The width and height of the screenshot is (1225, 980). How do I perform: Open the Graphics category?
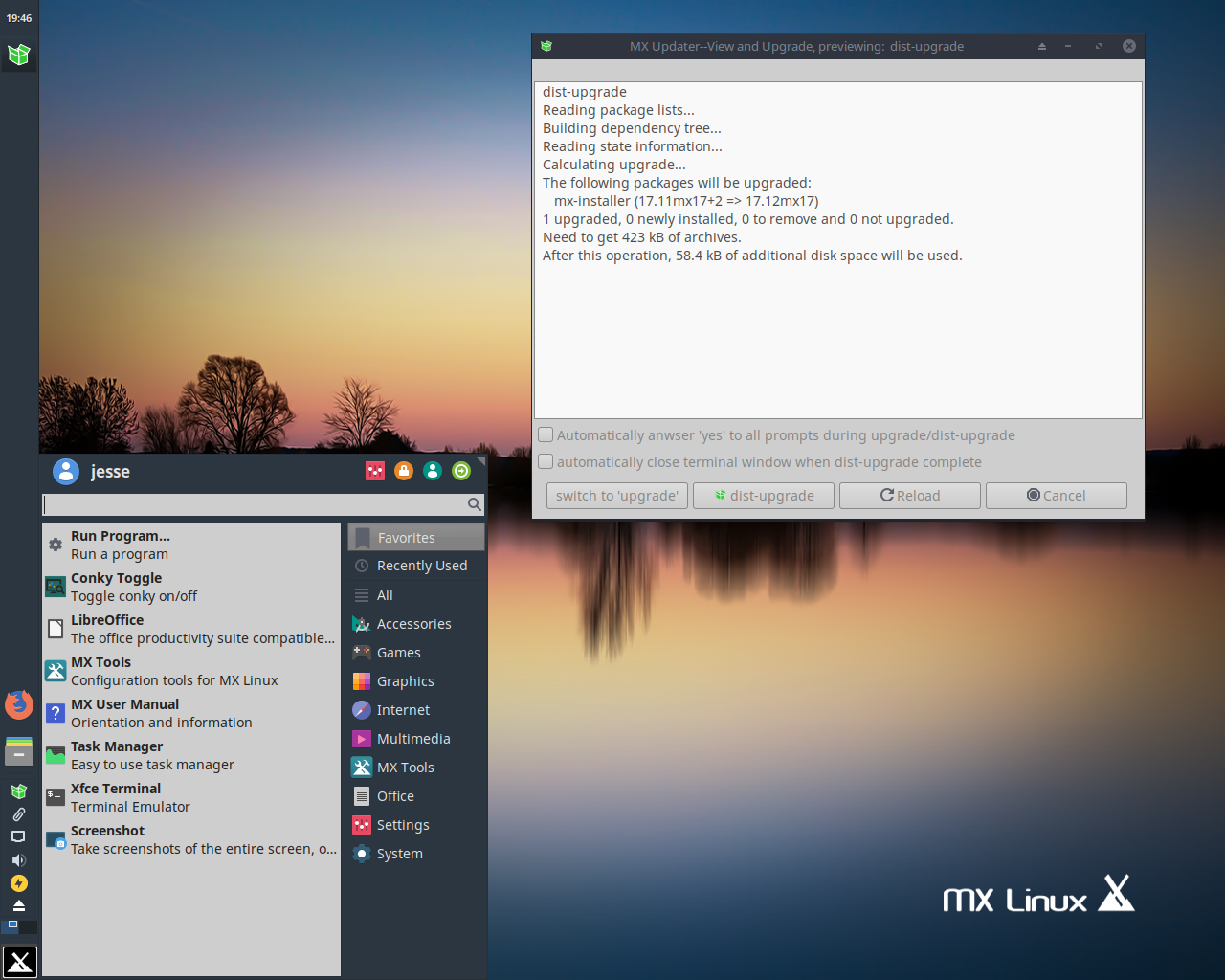tap(416, 681)
